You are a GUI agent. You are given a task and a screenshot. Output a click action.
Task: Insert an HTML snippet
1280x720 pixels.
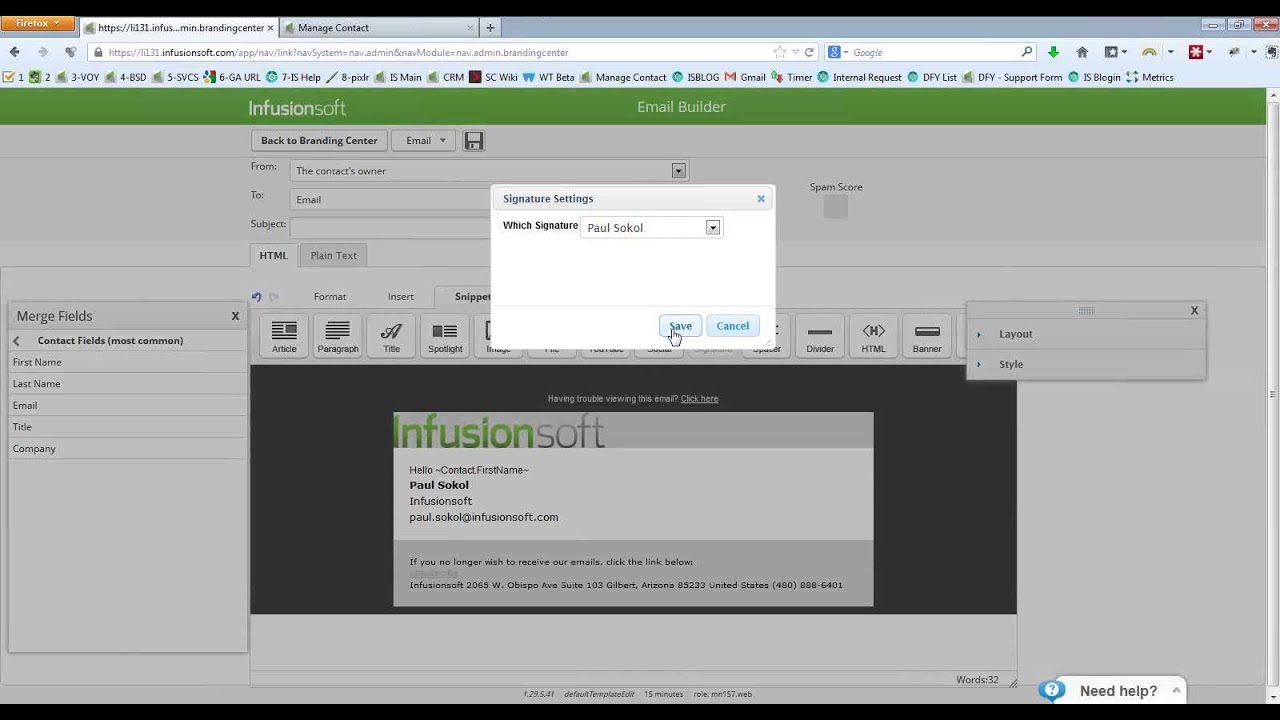pyautogui.click(x=873, y=336)
